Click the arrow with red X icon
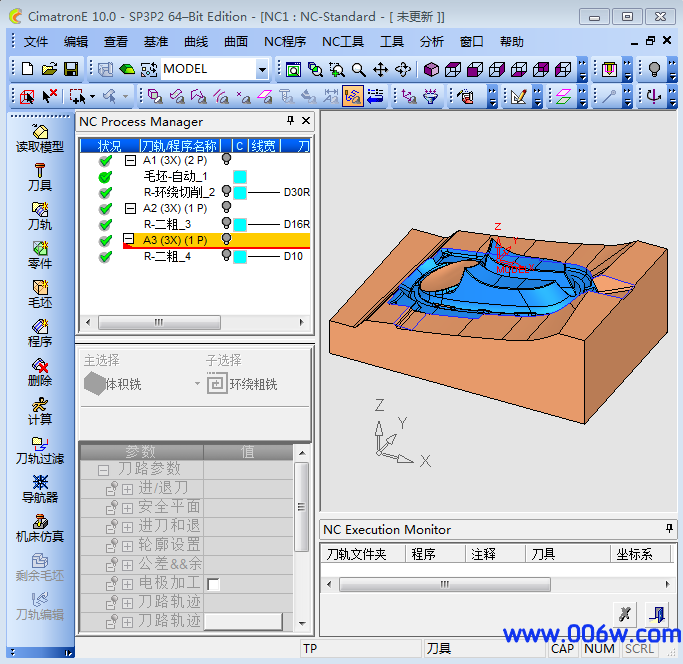The width and height of the screenshot is (683, 664). (49, 96)
